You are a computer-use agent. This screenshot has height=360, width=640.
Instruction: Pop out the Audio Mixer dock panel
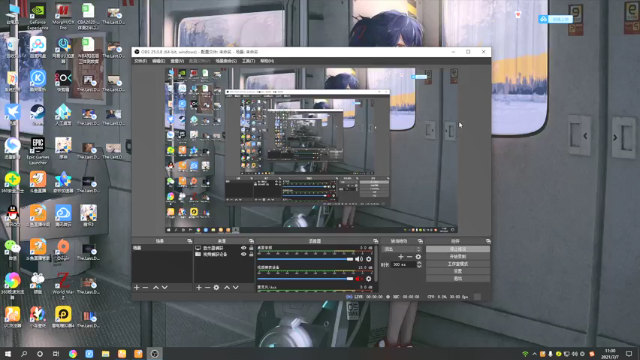376,241
